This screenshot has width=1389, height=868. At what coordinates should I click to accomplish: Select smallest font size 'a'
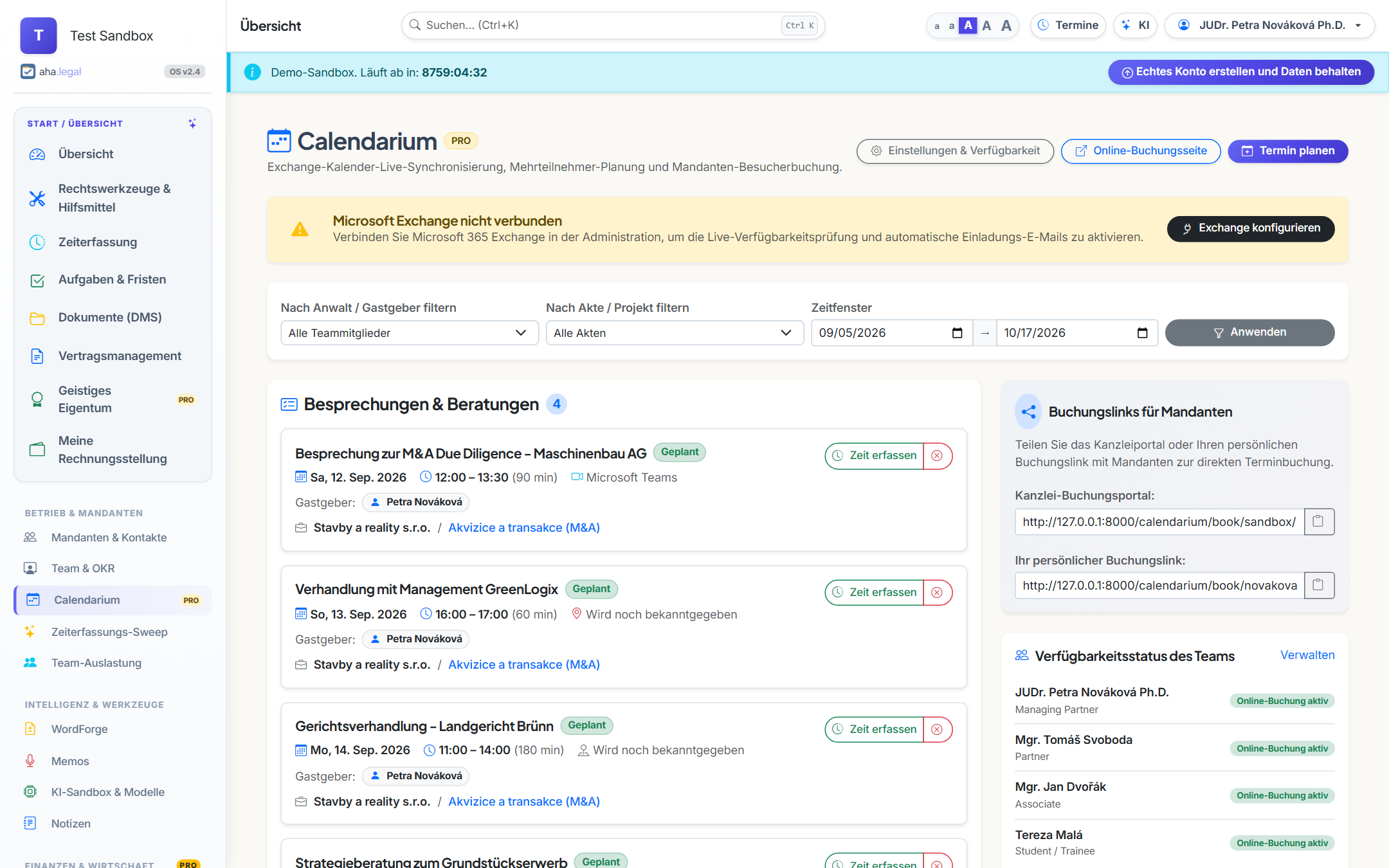[x=937, y=26]
